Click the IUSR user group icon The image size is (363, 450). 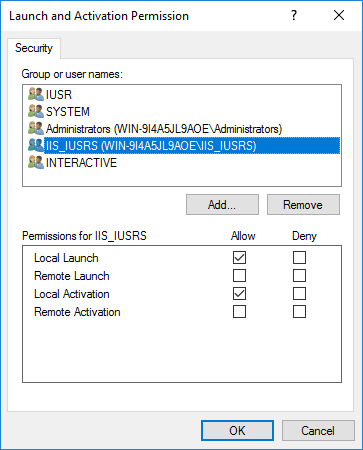[x=36, y=94]
